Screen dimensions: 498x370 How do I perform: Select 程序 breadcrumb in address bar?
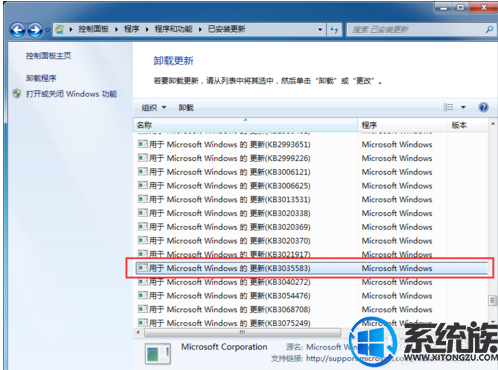coord(131,29)
